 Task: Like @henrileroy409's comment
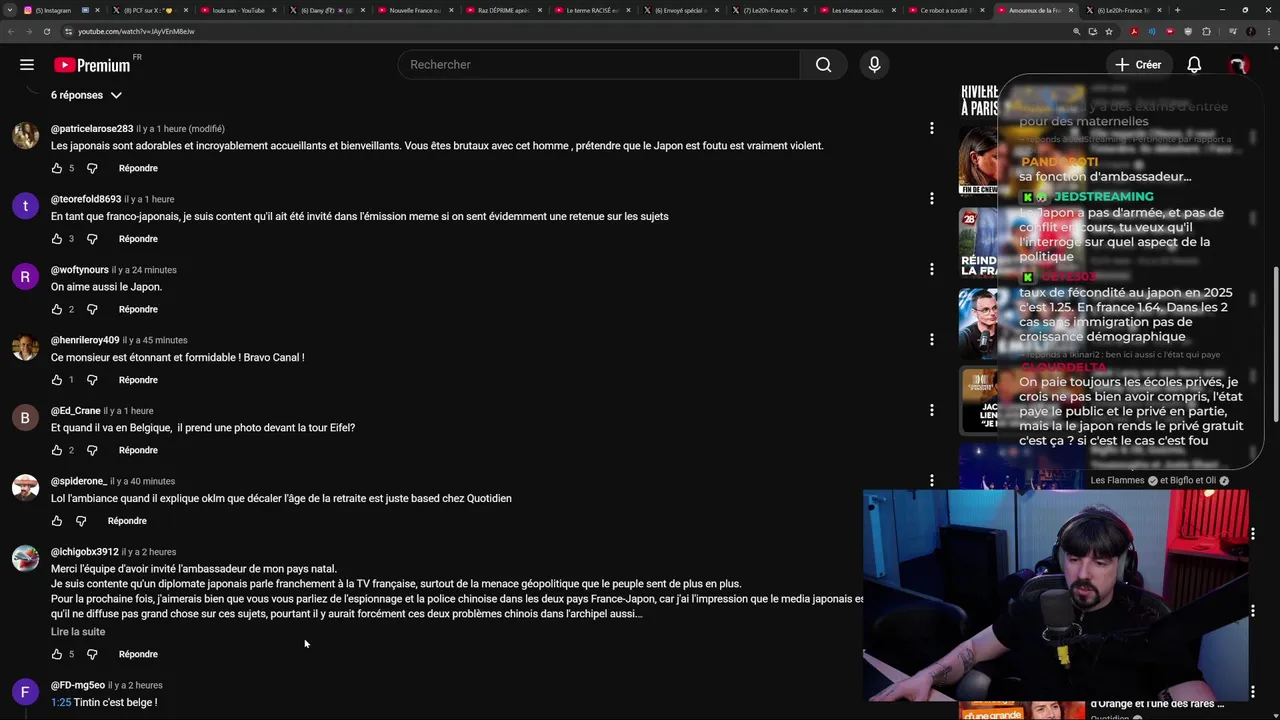tap(57, 380)
